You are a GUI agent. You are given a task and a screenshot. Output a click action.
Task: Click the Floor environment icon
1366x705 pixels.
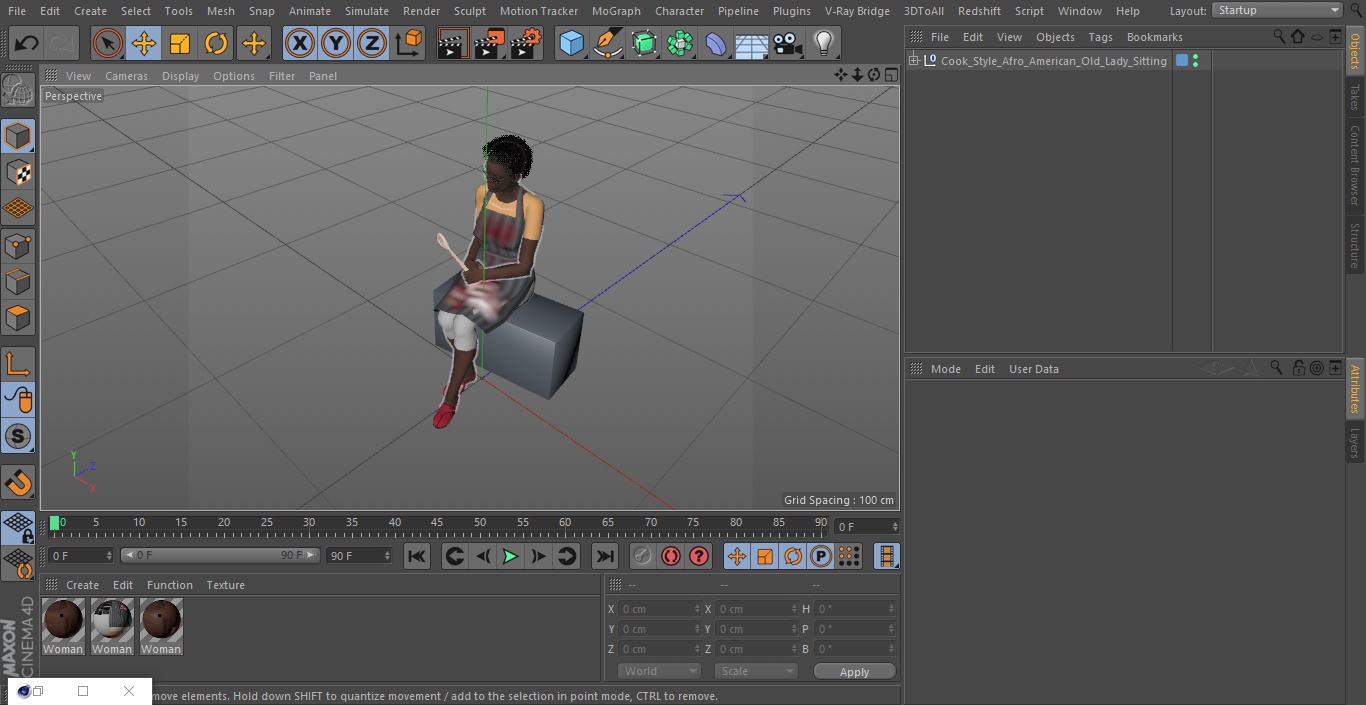[x=752, y=43]
